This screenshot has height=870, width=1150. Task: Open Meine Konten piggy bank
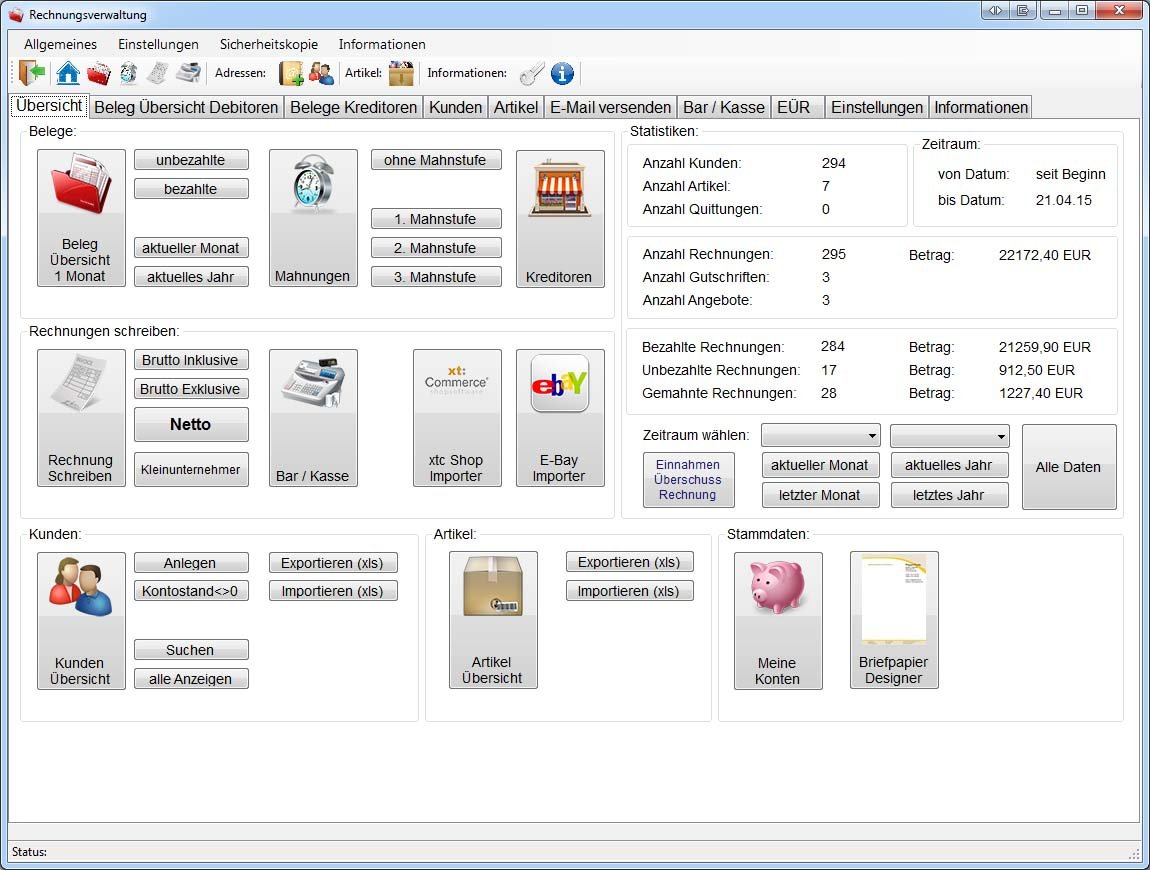pos(777,621)
